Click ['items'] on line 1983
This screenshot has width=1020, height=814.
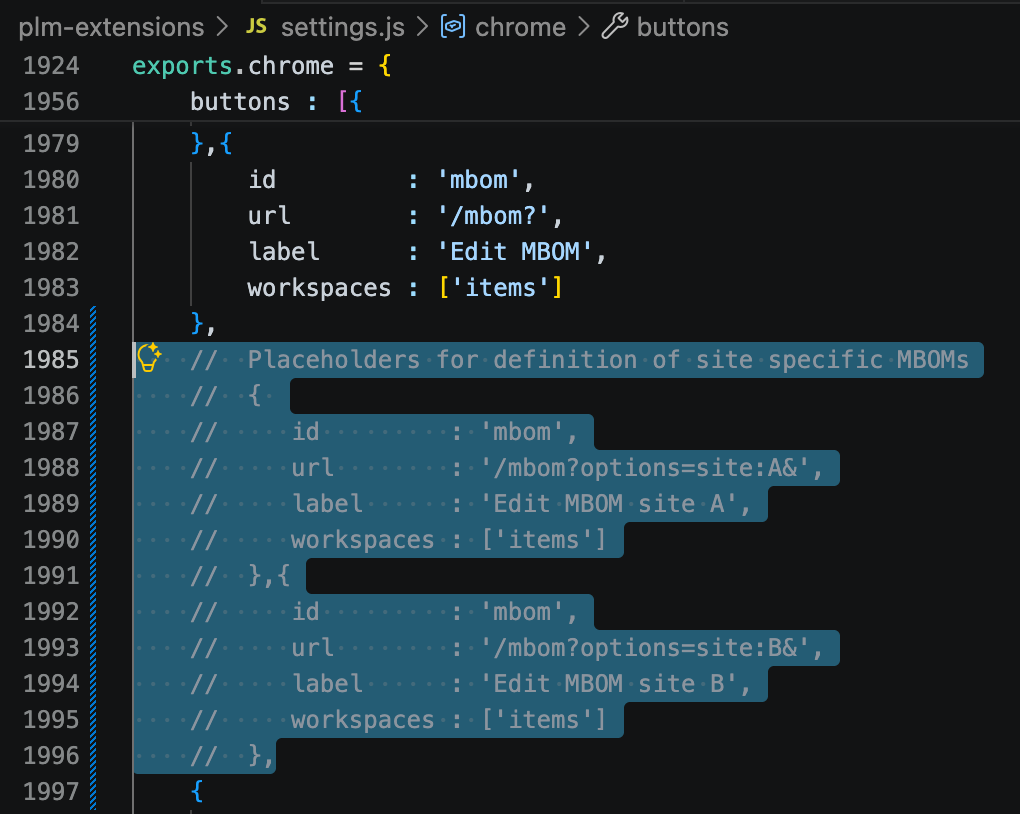[500, 288]
